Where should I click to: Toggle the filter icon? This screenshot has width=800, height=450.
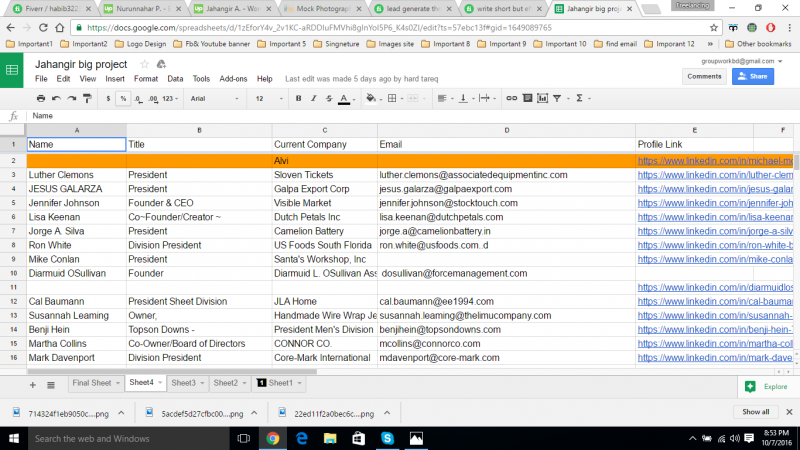point(557,98)
